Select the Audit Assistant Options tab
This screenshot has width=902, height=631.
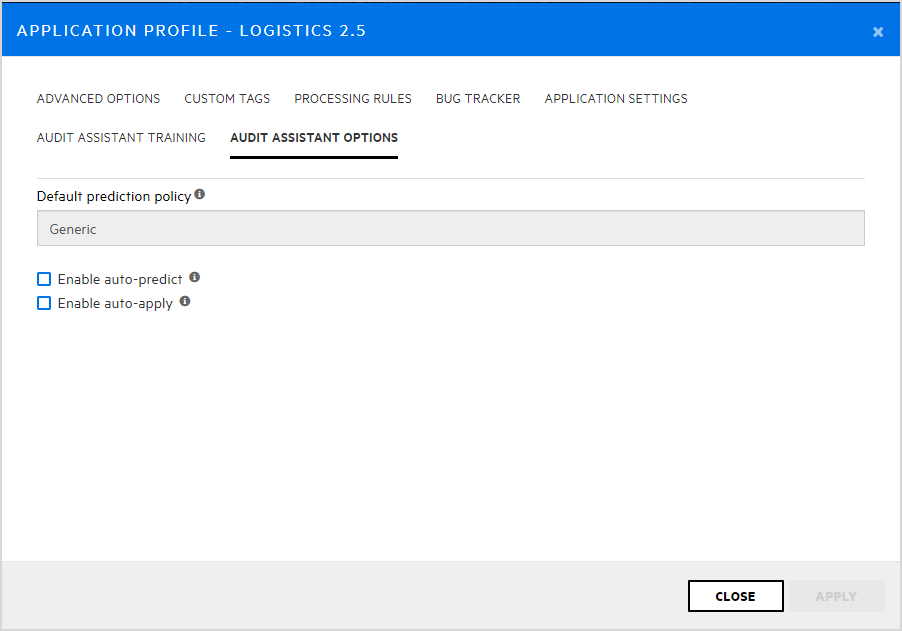coord(314,138)
